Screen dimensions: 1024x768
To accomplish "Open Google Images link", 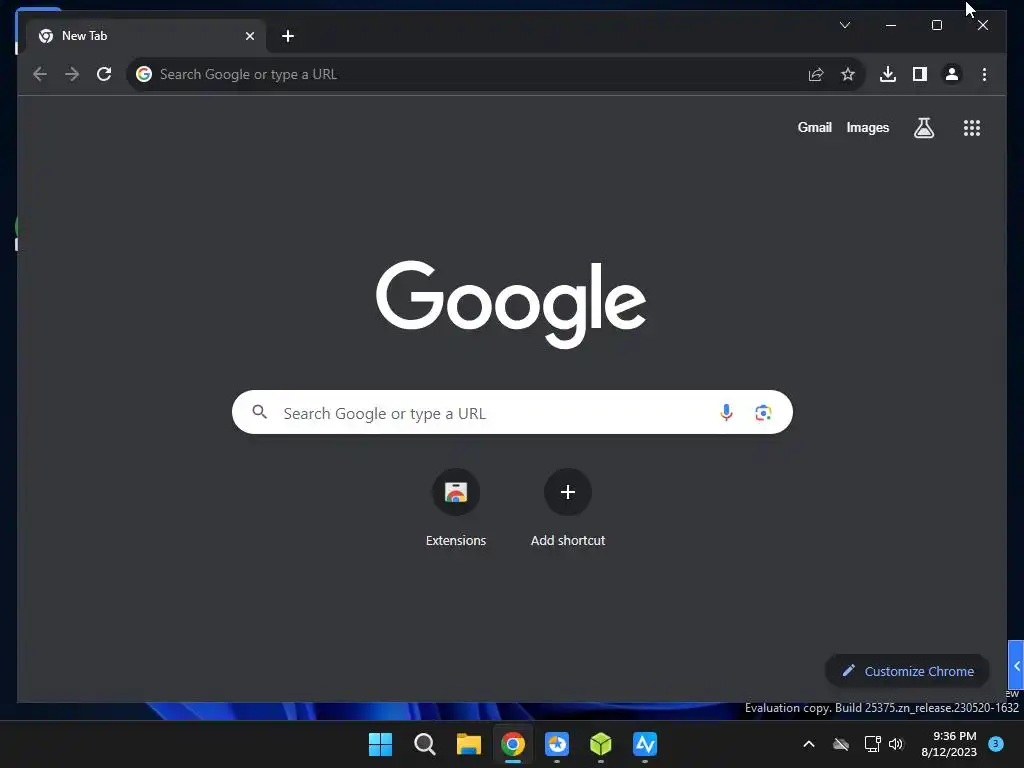I will tap(867, 128).
